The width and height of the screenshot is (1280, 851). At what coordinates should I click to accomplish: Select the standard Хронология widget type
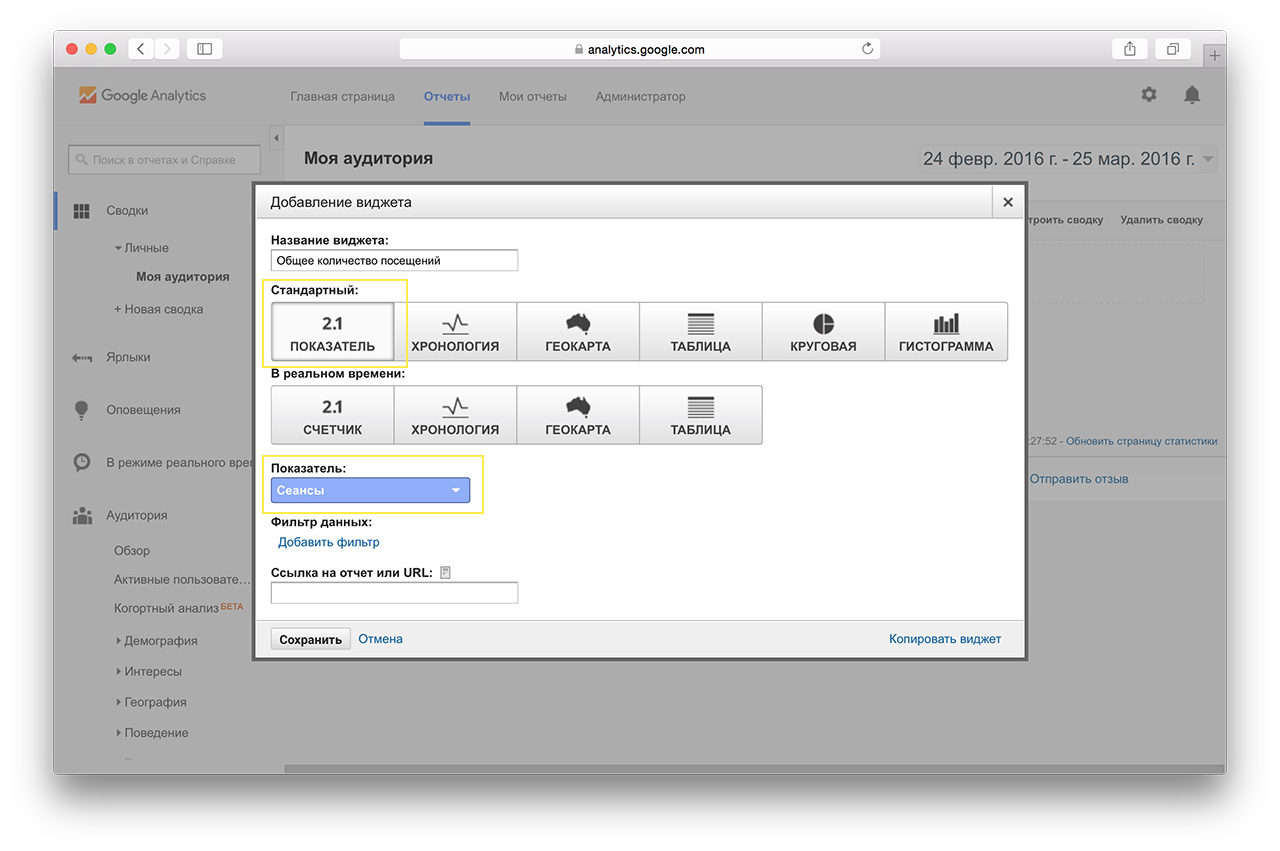click(x=455, y=332)
